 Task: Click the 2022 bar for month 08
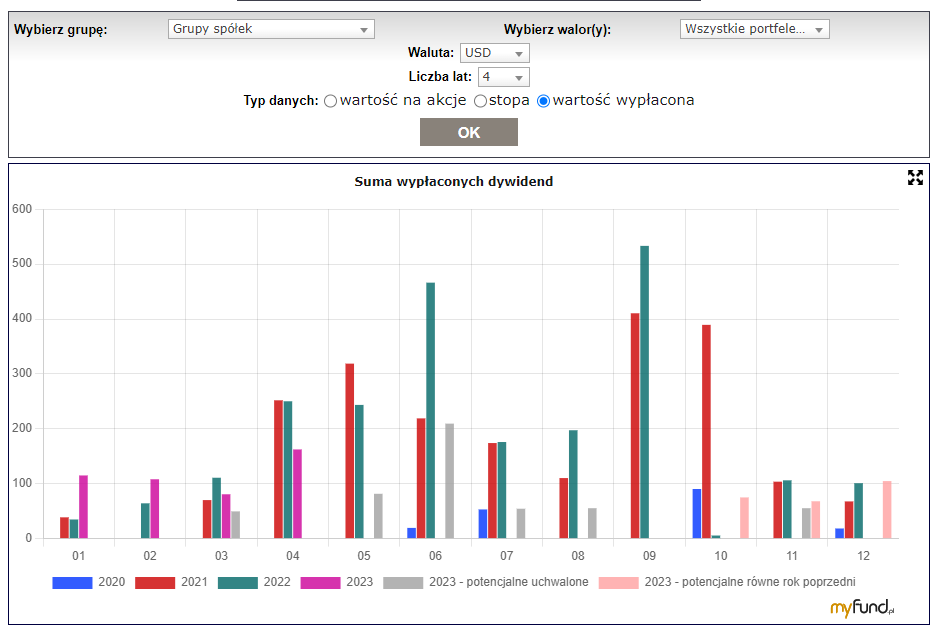(573, 484)
